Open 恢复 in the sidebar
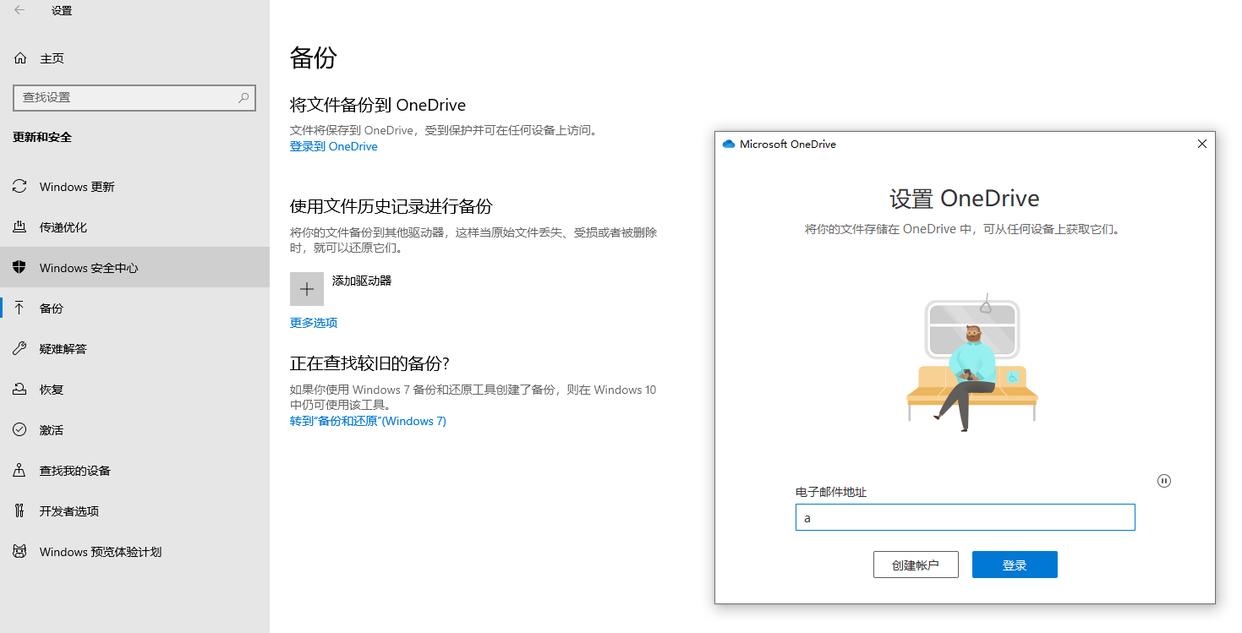Viewport: 1242px width, 633px height. click(x=51, y=390)
